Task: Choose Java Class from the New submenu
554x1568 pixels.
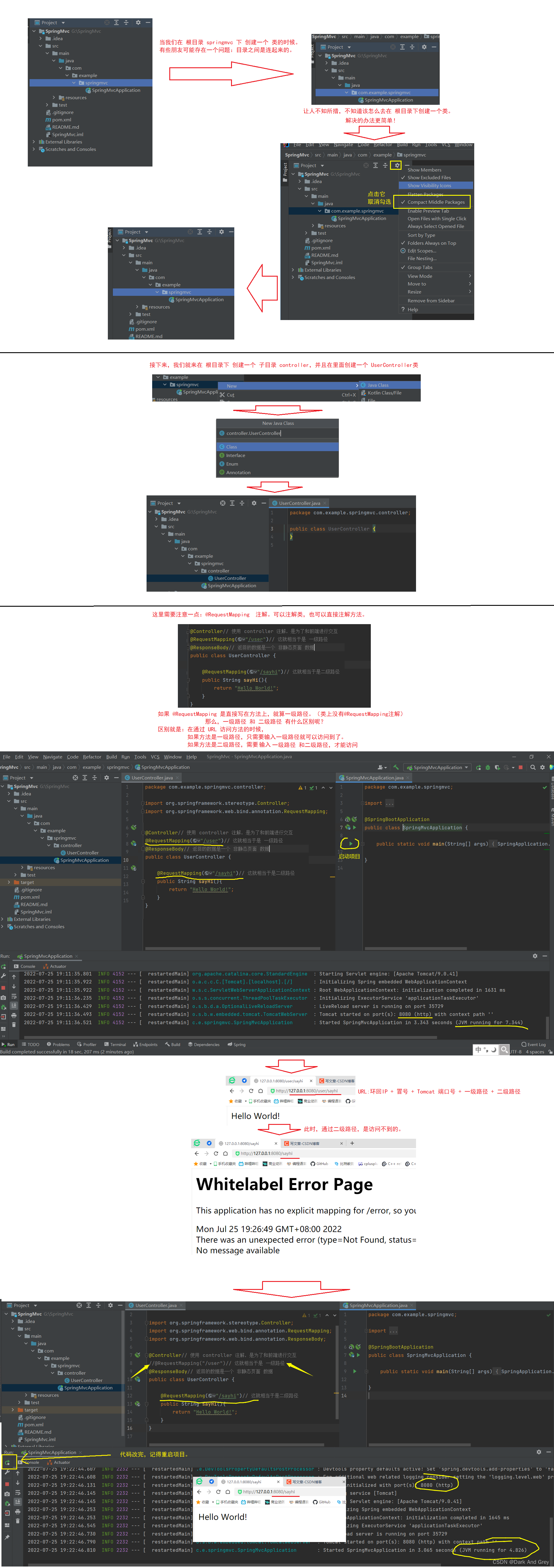Action: [390, 385]
